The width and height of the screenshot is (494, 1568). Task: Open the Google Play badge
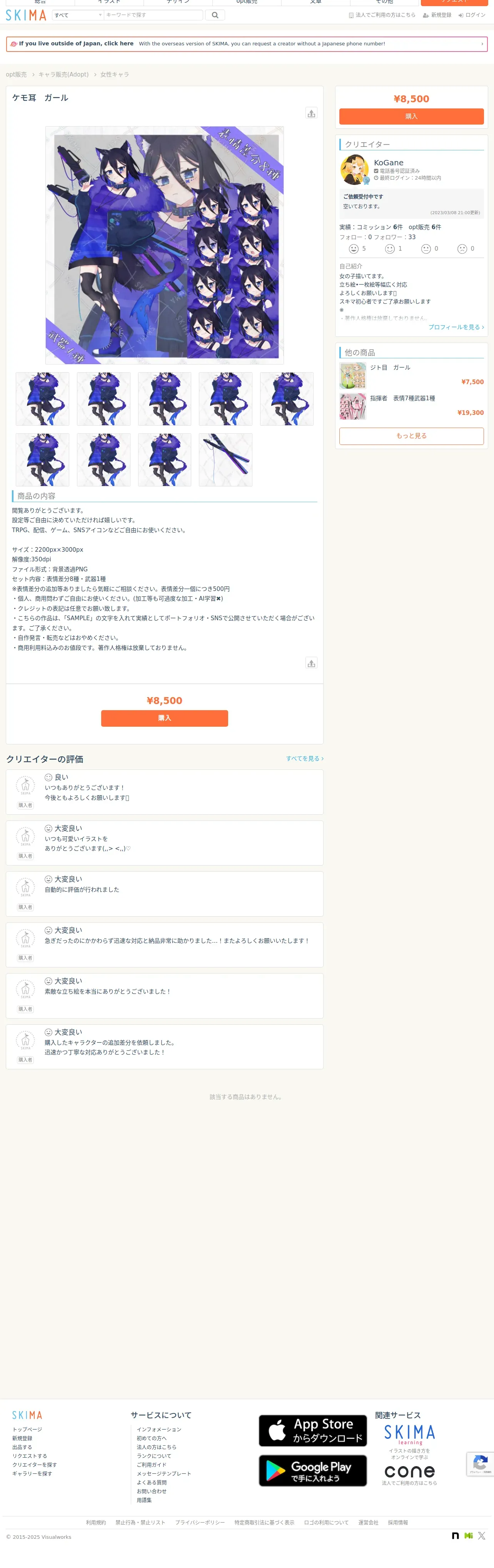[x=312, y=1471]
